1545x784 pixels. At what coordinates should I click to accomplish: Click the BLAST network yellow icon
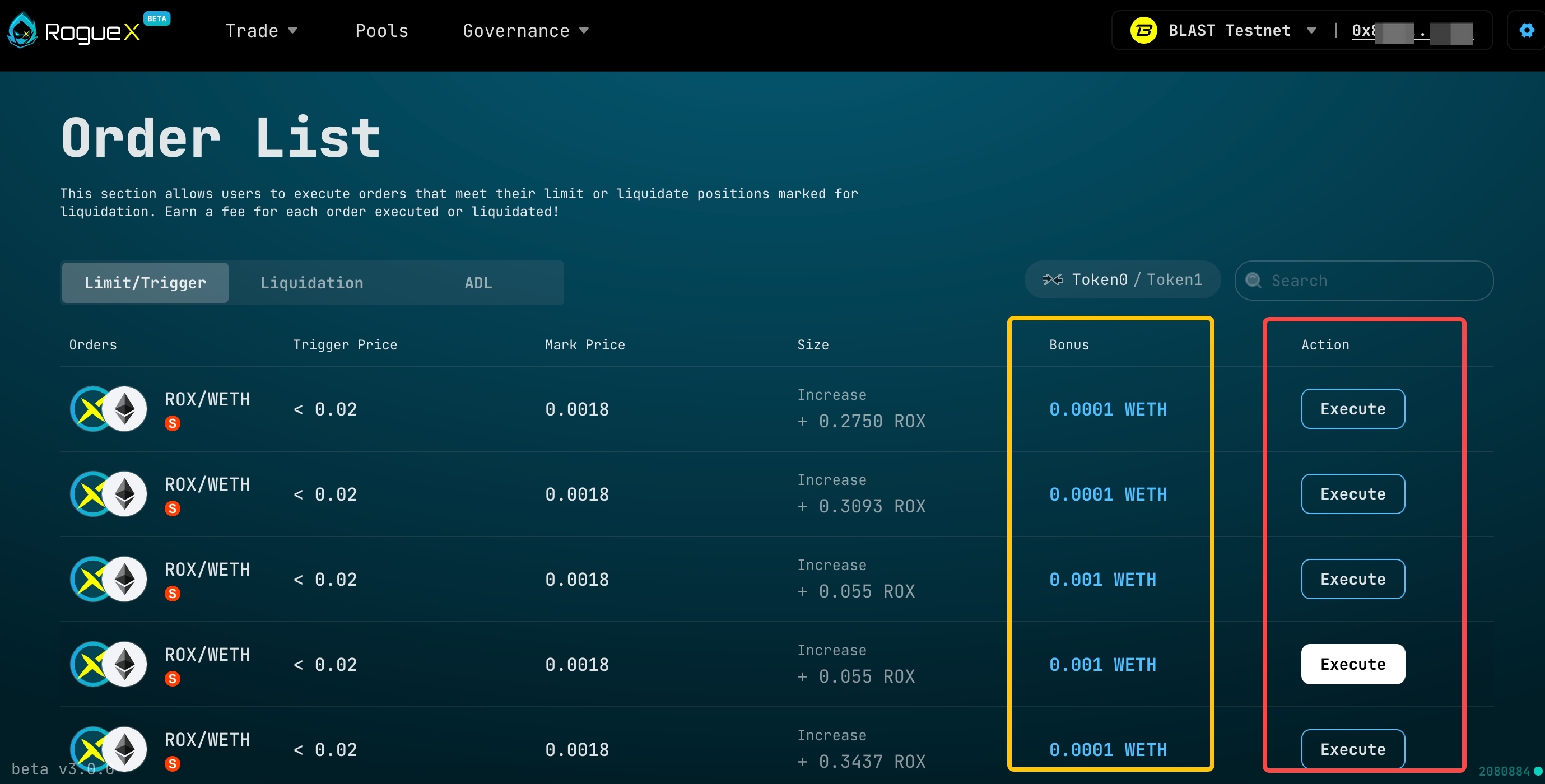coord(1143,30)
